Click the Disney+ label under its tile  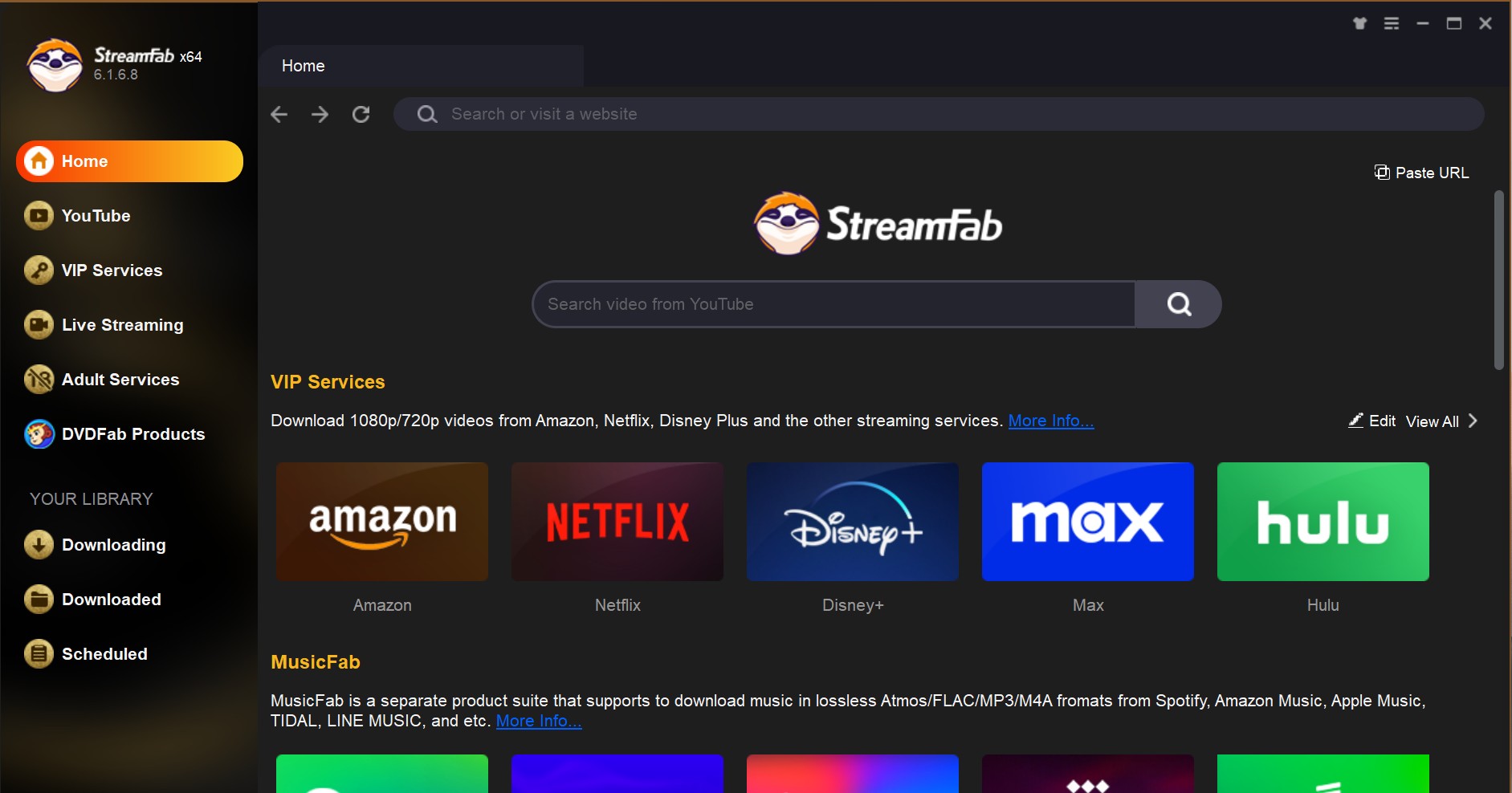[853, 605]
